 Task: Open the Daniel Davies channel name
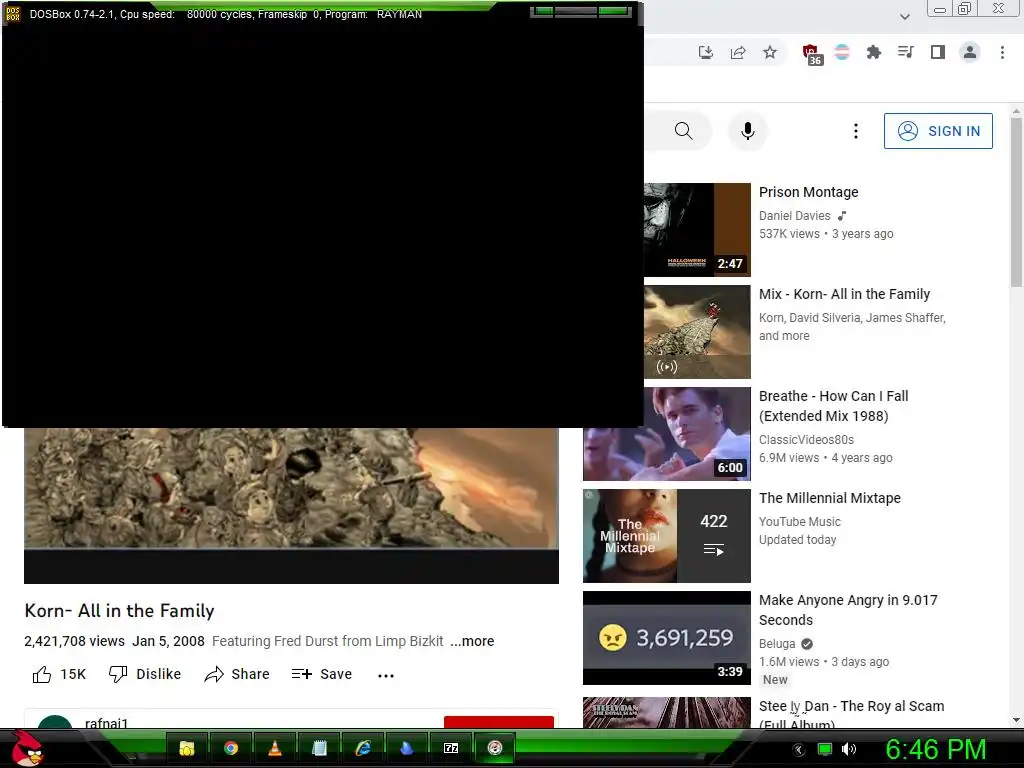click(x=795, y=216)
